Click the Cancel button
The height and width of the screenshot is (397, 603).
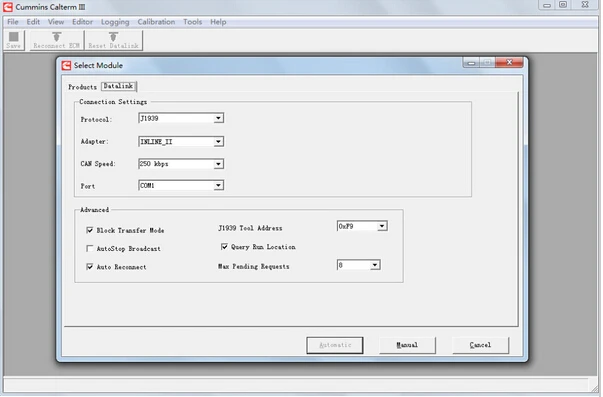coord(480,345)
